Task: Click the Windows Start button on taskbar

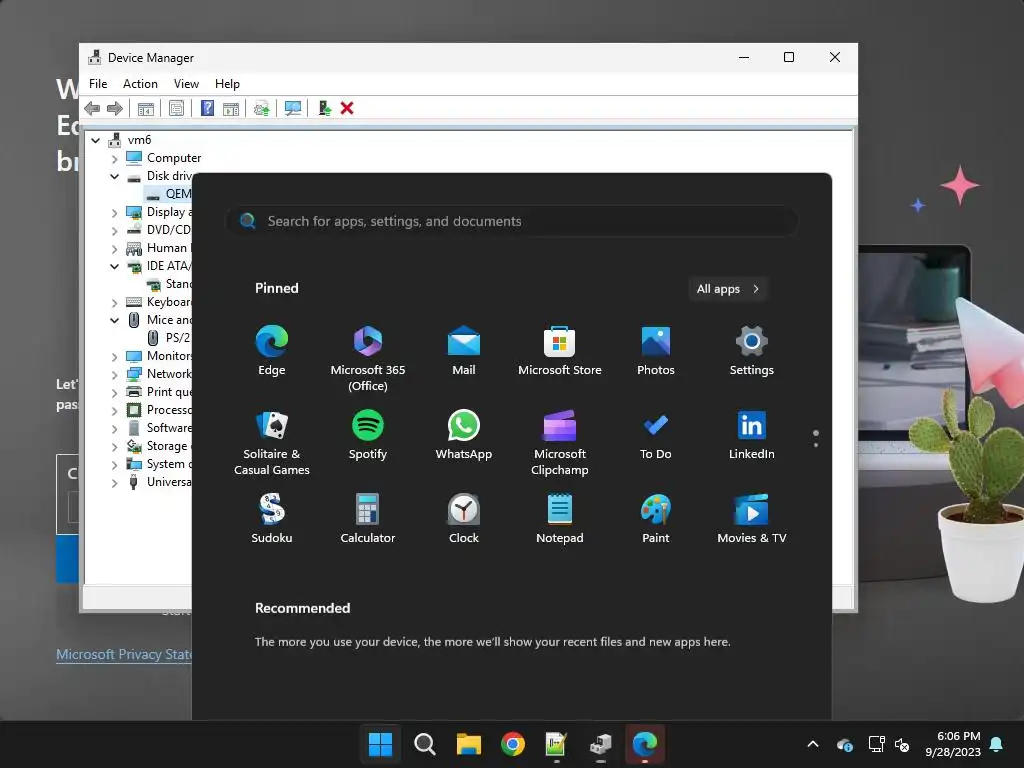Action: (x=380, y=744)
